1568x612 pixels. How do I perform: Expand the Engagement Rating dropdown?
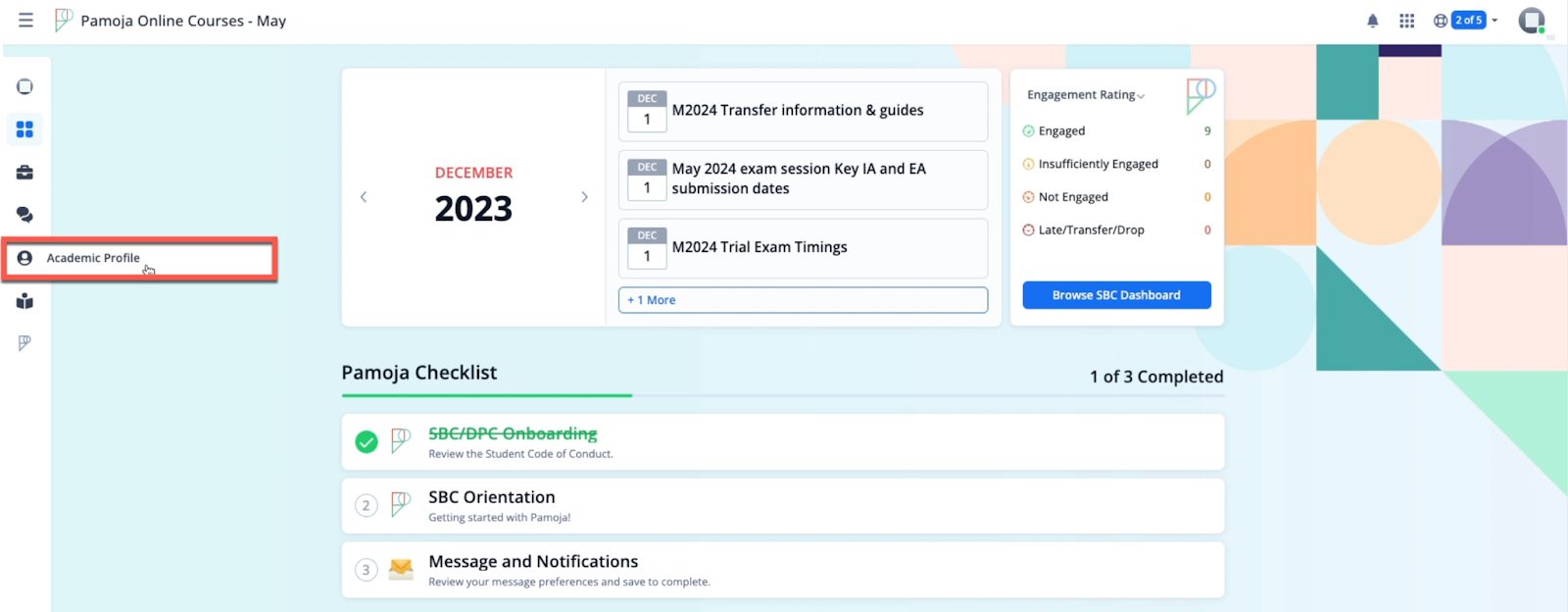click(1085, 95)
